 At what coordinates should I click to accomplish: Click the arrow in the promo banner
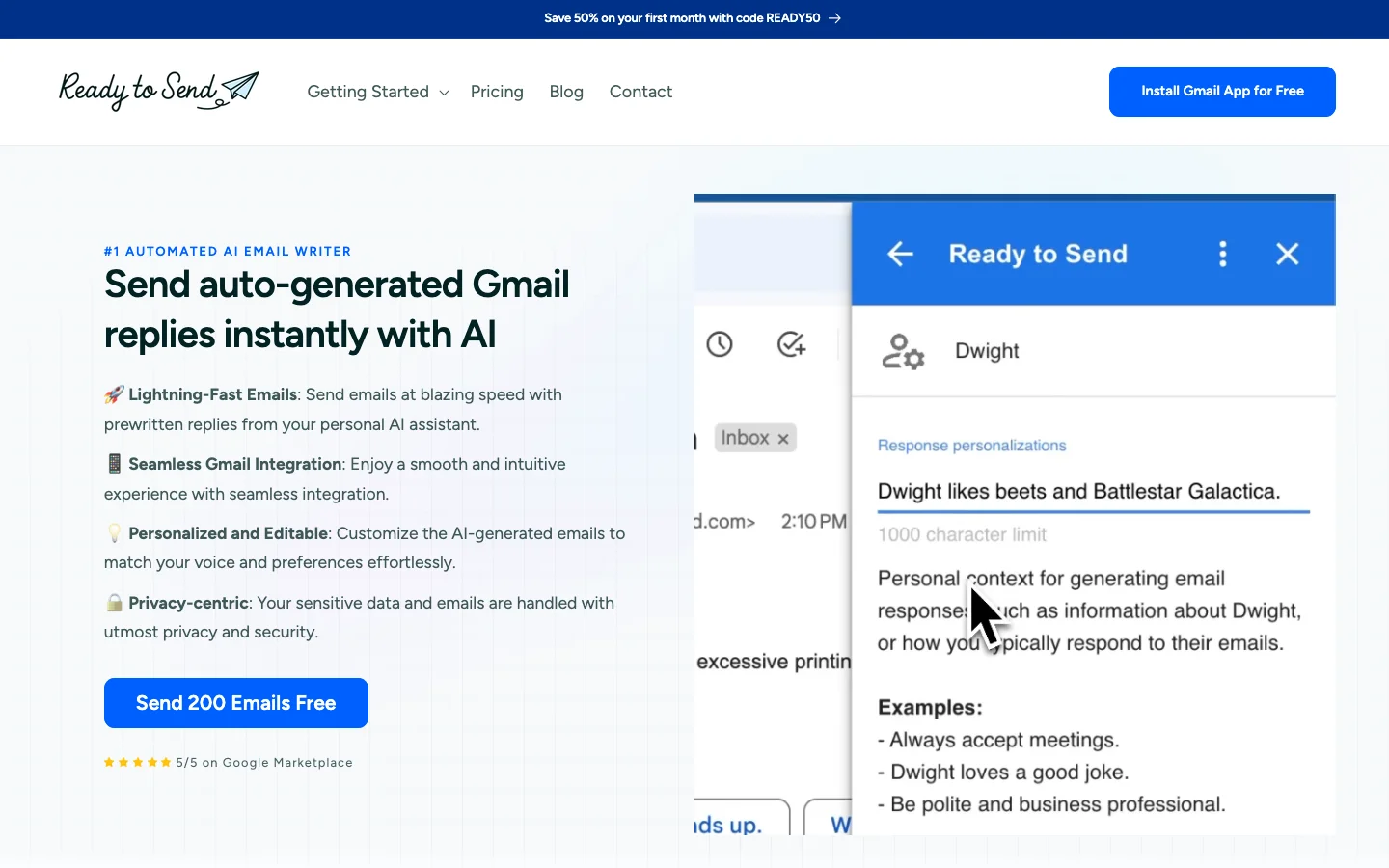[x=835, y=18]
